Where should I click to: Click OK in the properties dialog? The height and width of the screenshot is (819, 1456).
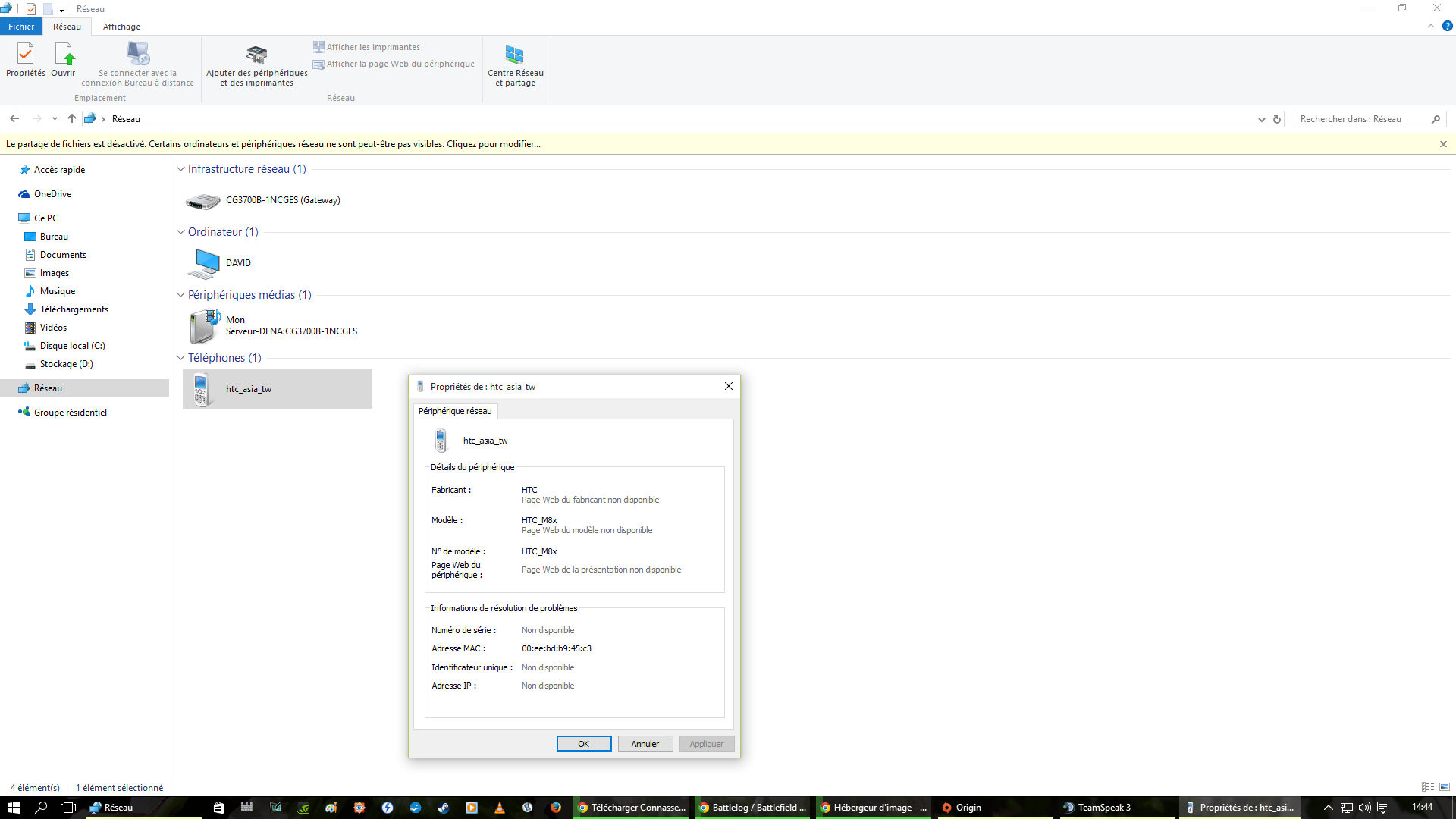(583, 744)
